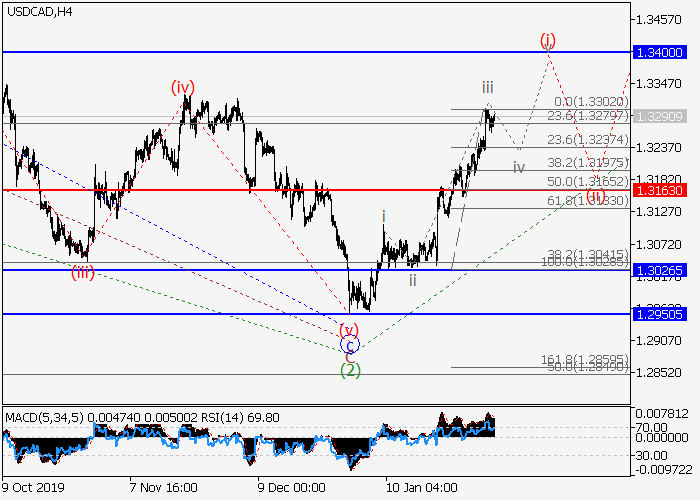Select the blue 1.34000 price tag
Image resolution: width=700 pixels, height=500 pixels.
665,51
